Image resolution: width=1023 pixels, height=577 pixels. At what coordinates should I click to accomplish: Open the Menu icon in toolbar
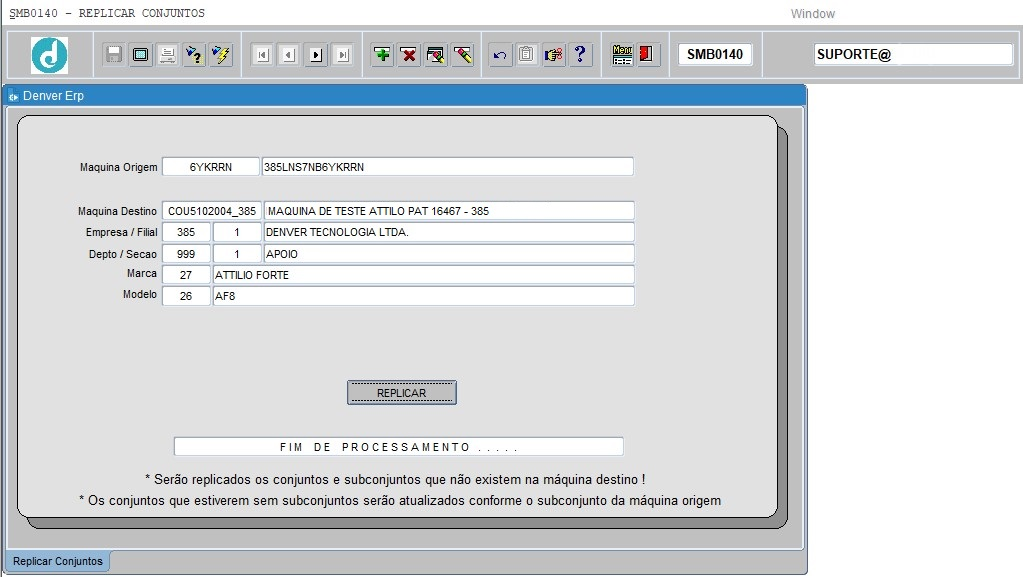tap(622, 55)
